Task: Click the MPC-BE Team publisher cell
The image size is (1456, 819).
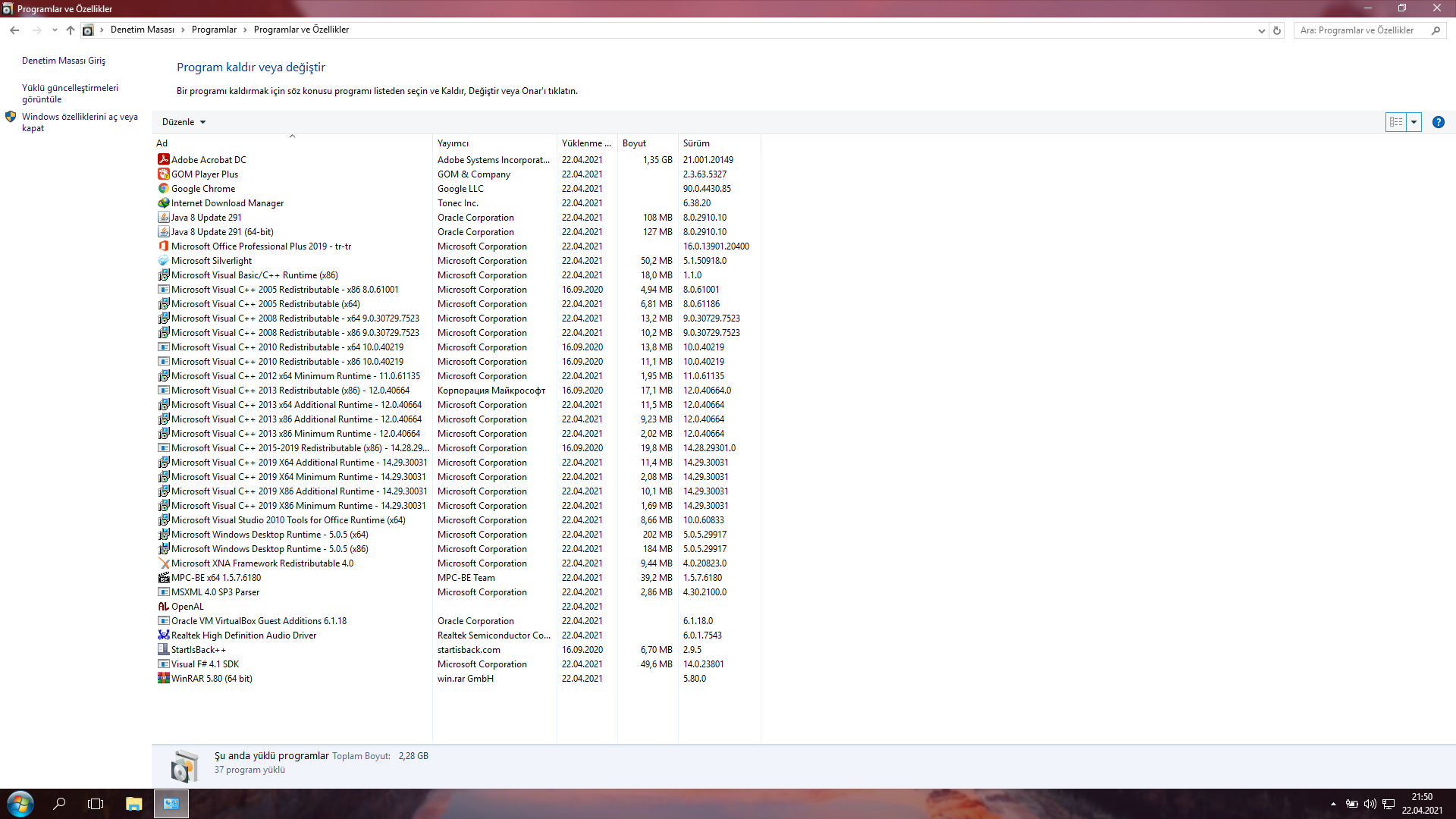Action: click(x=466, y=577)
